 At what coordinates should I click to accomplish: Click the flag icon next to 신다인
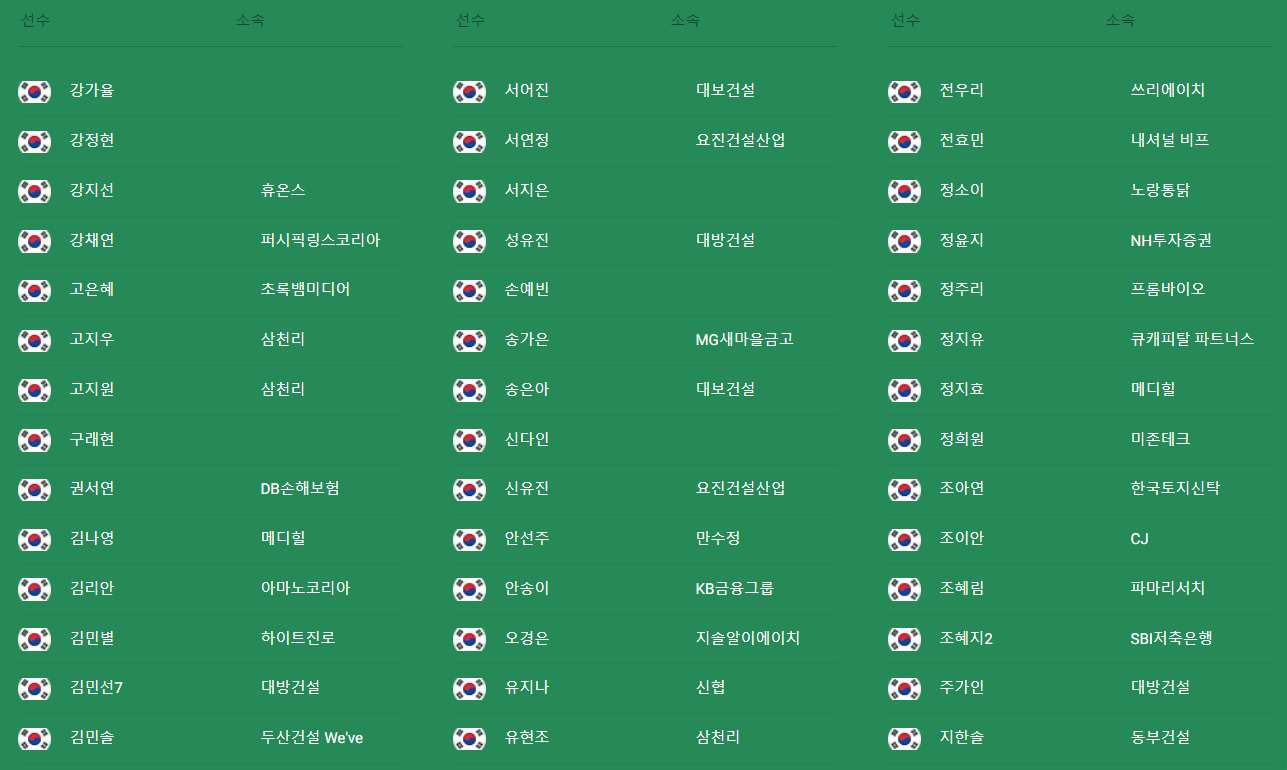pos(469,440)
